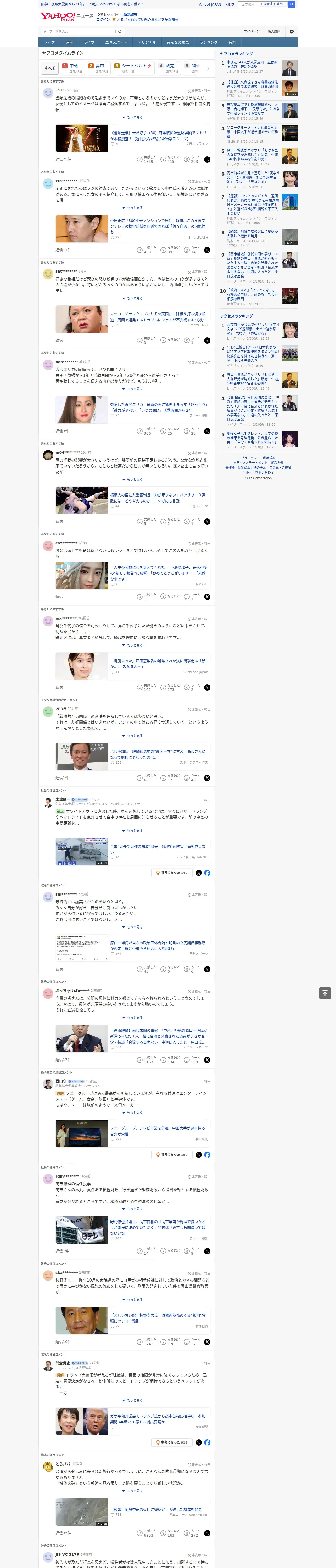The image size is (336, 1568).
Task: Click うーん icon with 141 count
Action: 187,250
